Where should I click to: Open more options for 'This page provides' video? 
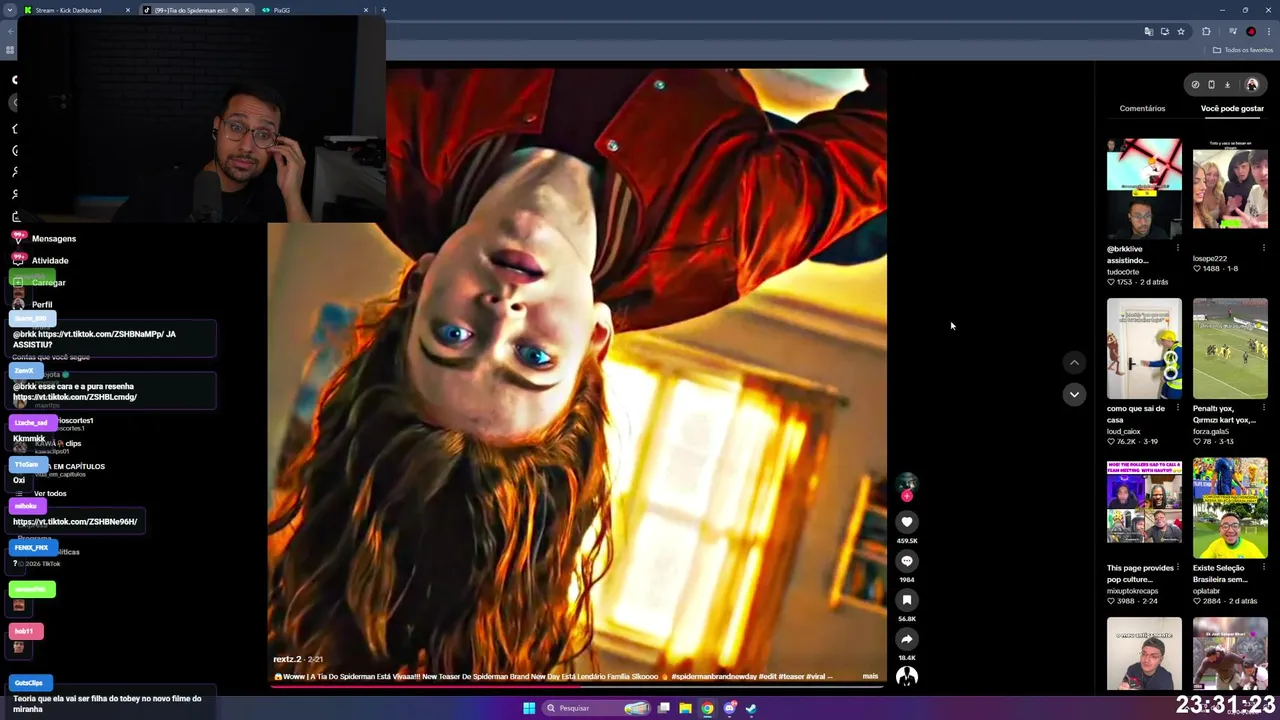[x=1177, y=567]
